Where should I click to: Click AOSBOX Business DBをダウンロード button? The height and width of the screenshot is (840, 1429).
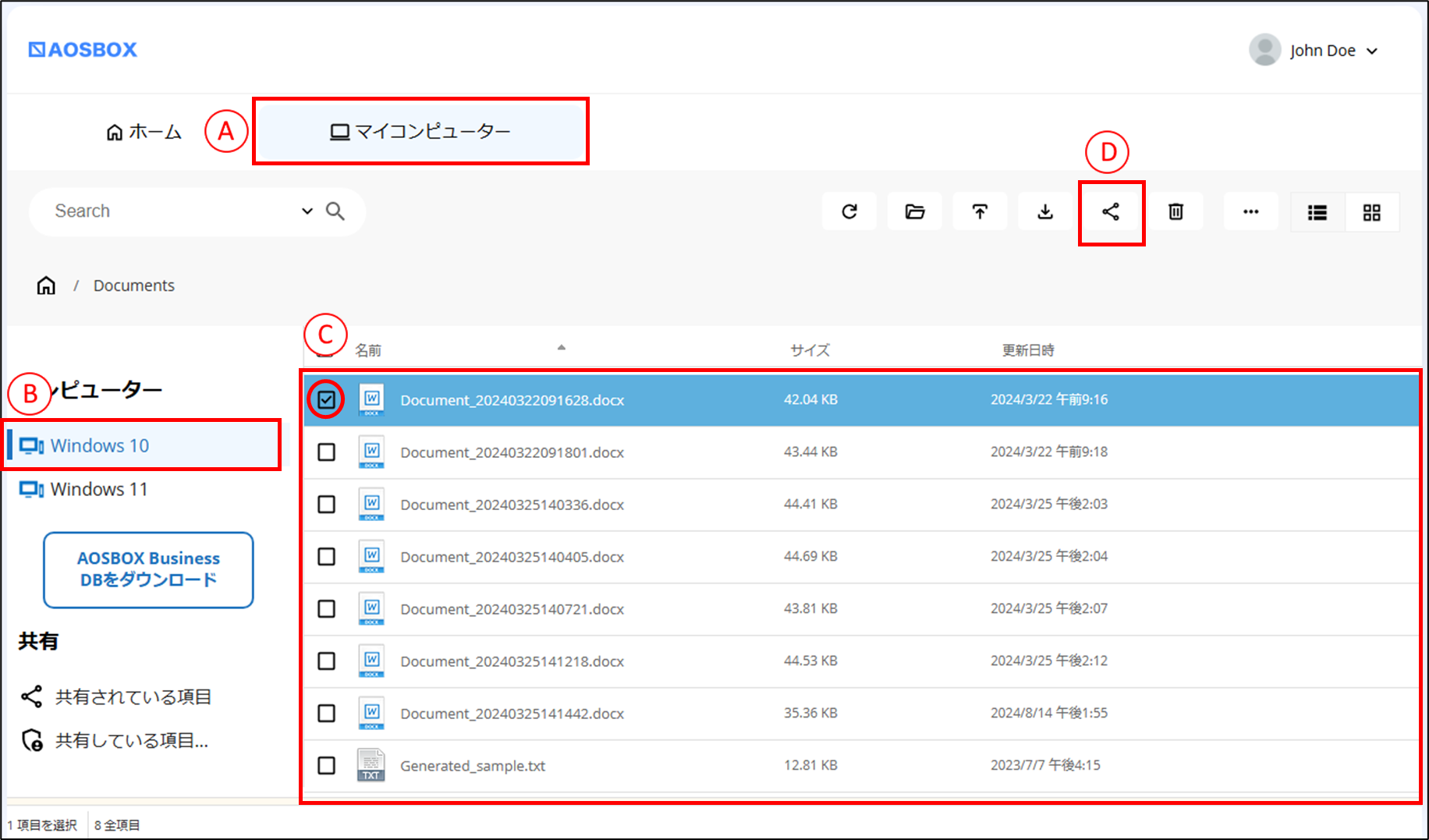pyautogui.click(x=148, y=569)
